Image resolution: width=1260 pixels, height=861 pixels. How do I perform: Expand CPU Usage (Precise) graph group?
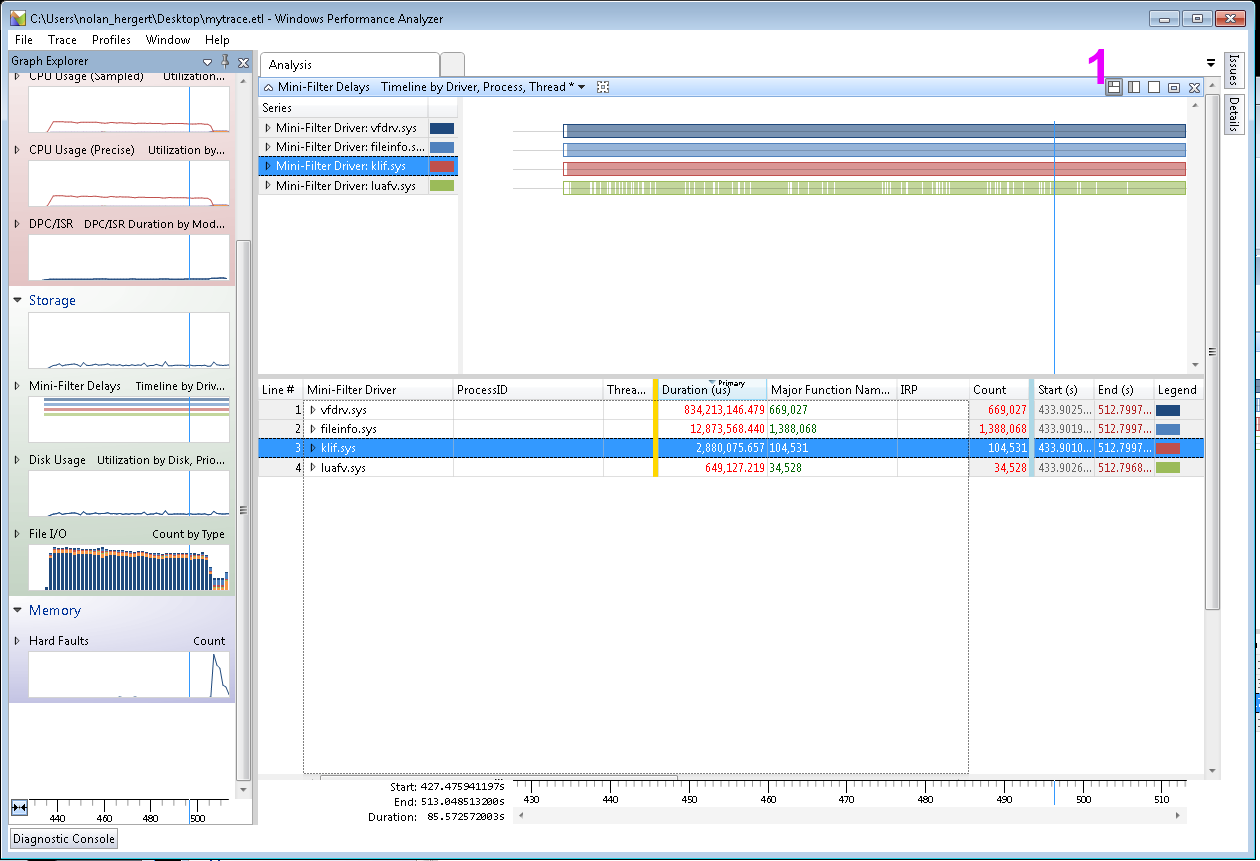(x=17, y=150)
